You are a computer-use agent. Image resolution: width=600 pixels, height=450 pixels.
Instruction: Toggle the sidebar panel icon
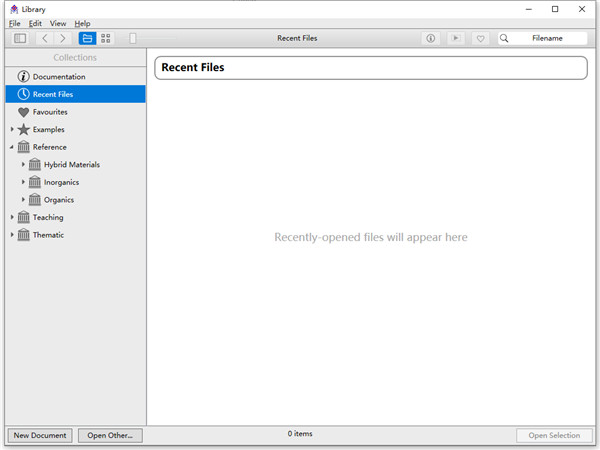tap(20, 38)
